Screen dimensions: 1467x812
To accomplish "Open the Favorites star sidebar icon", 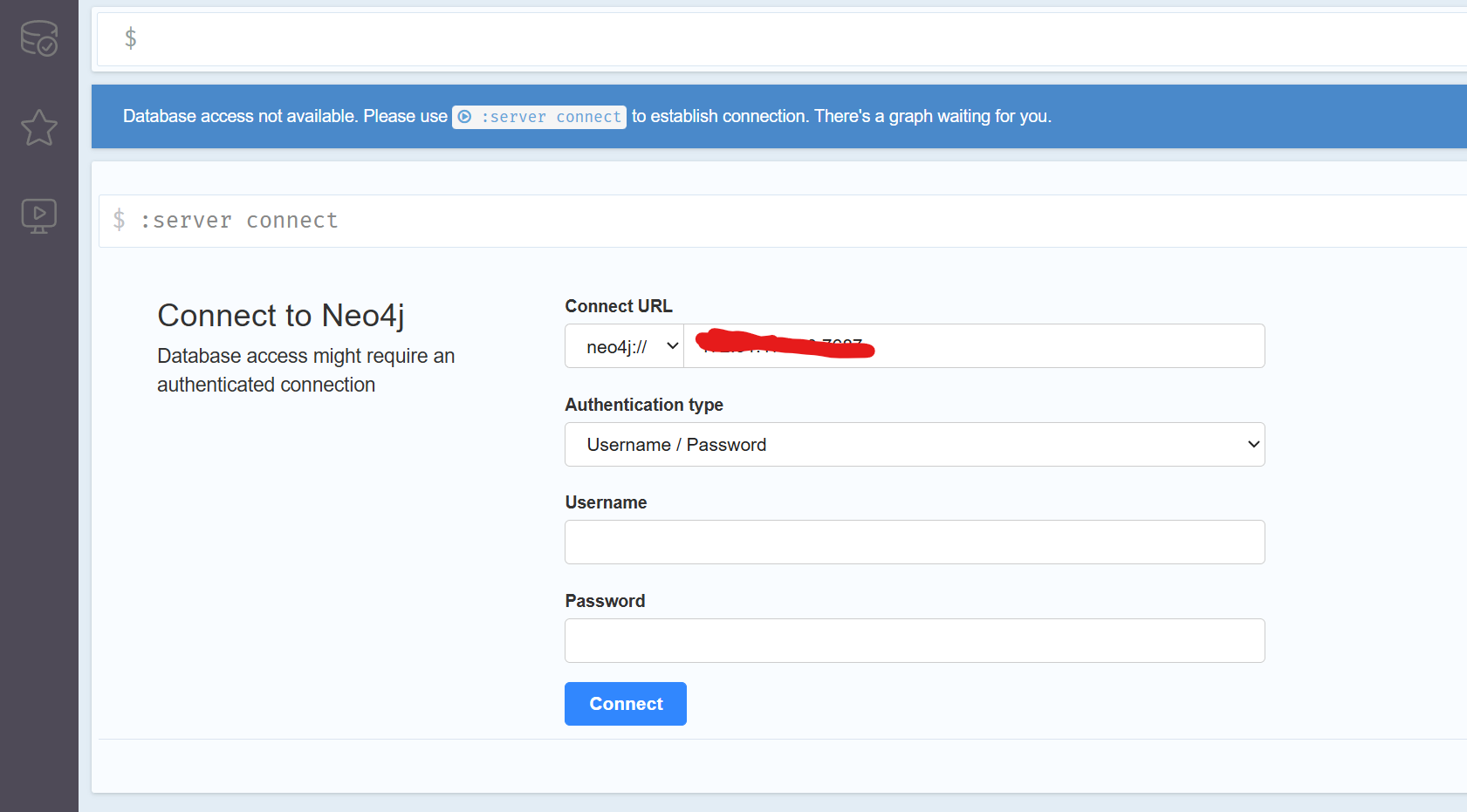I will (39, 127).
